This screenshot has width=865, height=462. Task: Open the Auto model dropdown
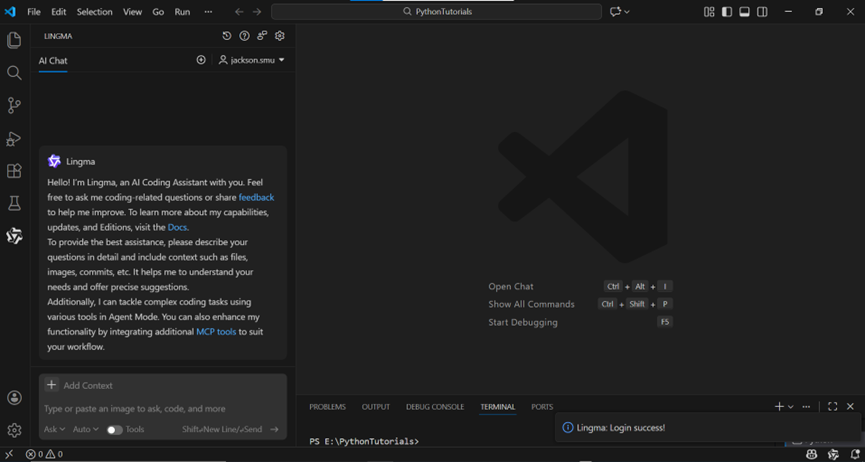pyautogui.click(x=86, y=429)
